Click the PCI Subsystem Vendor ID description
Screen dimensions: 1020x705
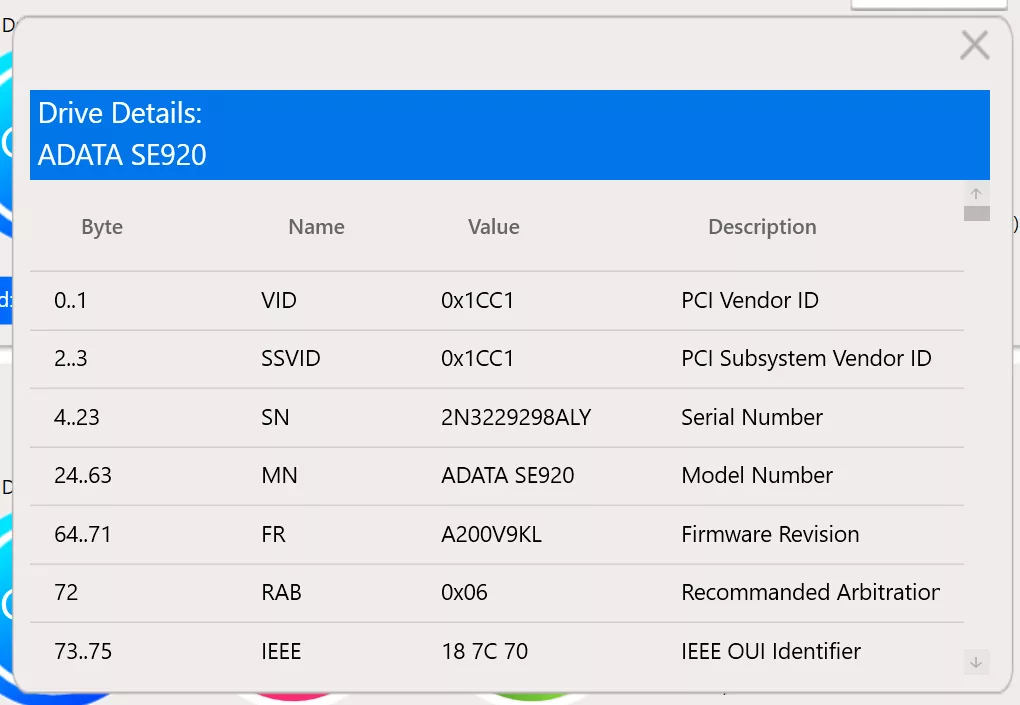point(807,358)
